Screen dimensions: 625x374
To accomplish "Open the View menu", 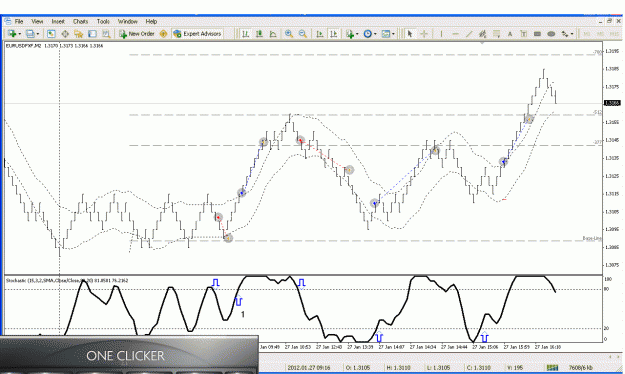I will click(37, 22).
